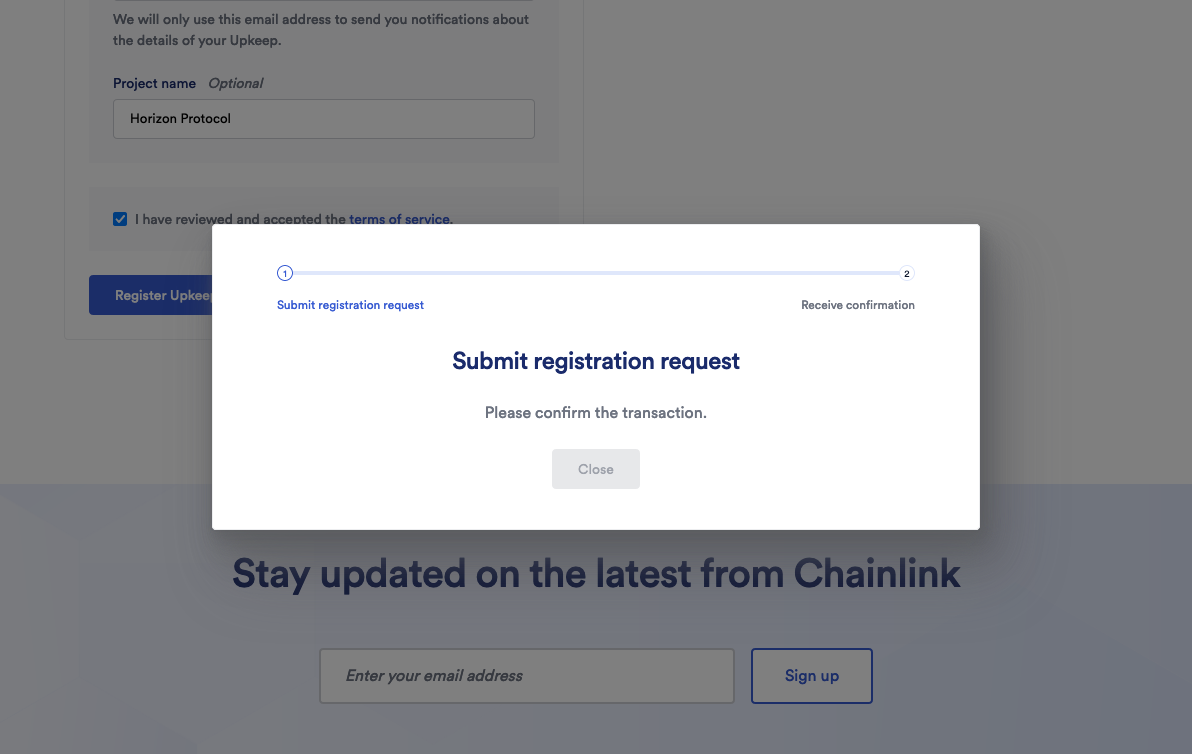Click the email notification disclaimer text
Image resolution: width=1192 pixels, height=754 pixels.
pos(320,30)
